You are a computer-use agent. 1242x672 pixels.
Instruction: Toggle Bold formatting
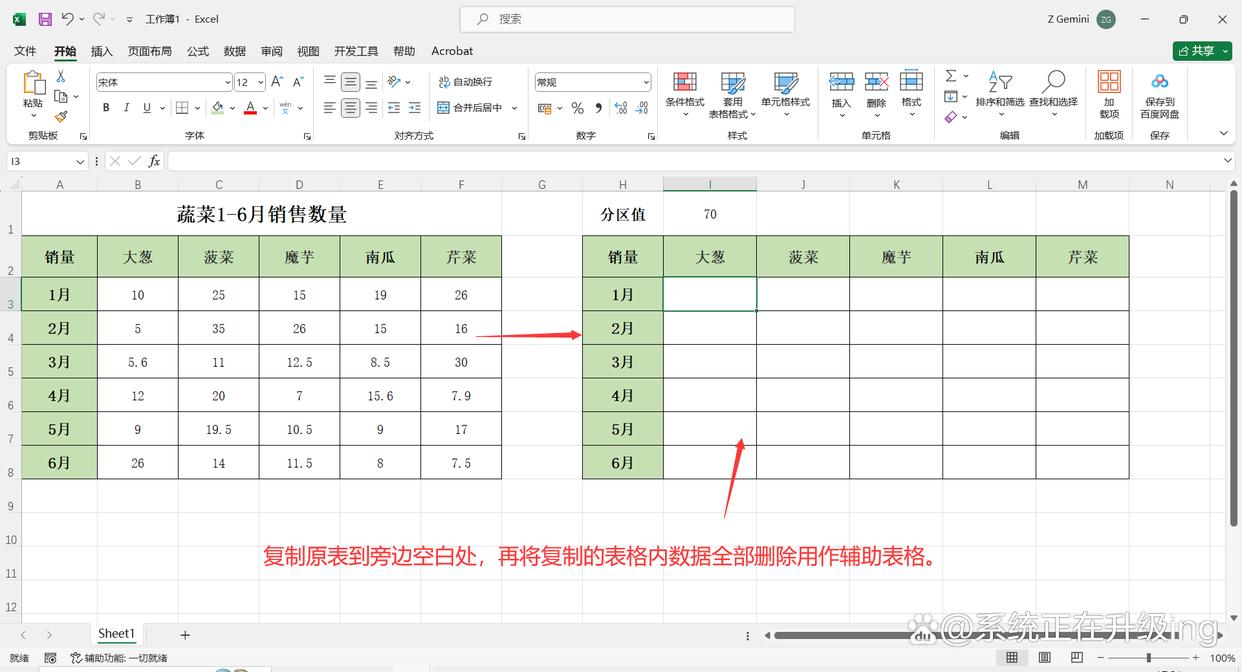[x=105, y=108]
